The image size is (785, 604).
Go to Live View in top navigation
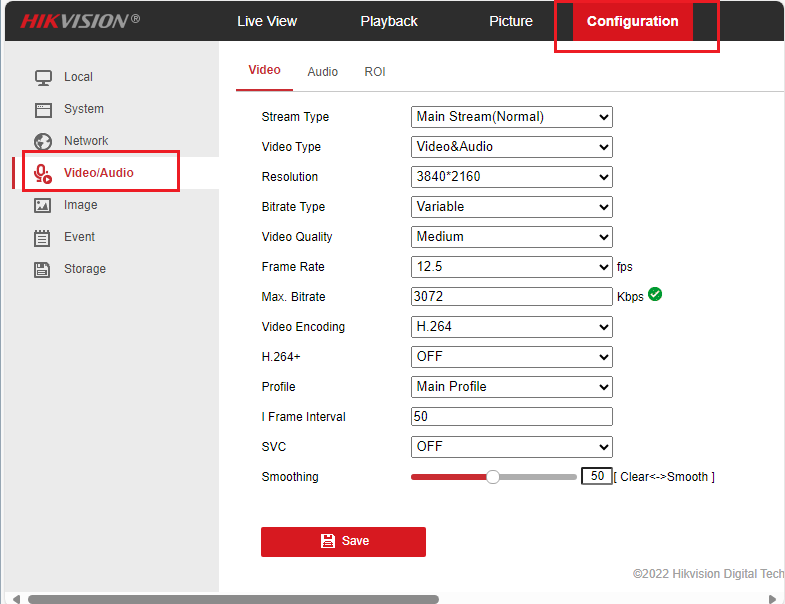pos(267,21)
